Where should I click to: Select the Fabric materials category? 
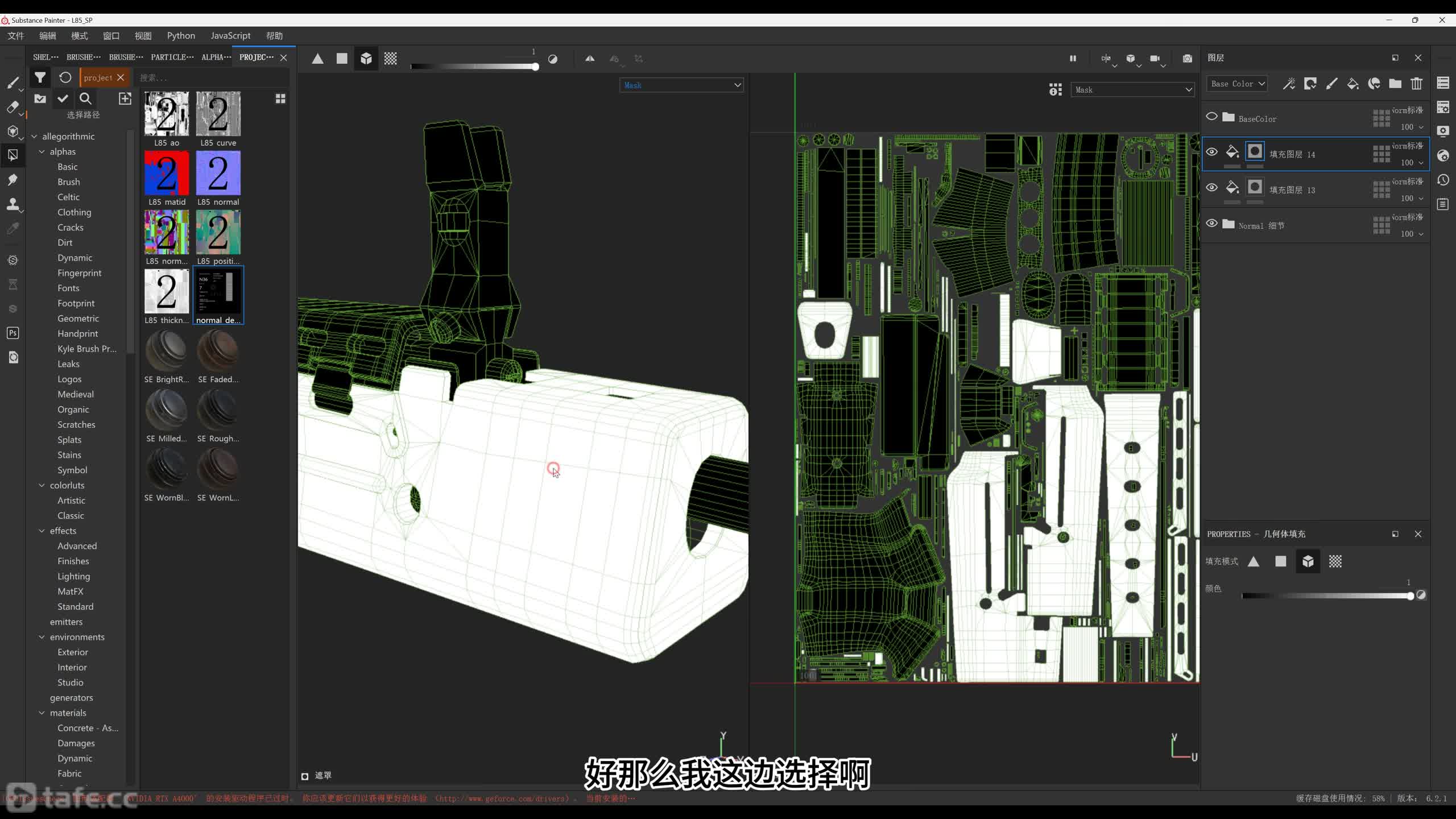pyautogui.click(x=69, y=773)
